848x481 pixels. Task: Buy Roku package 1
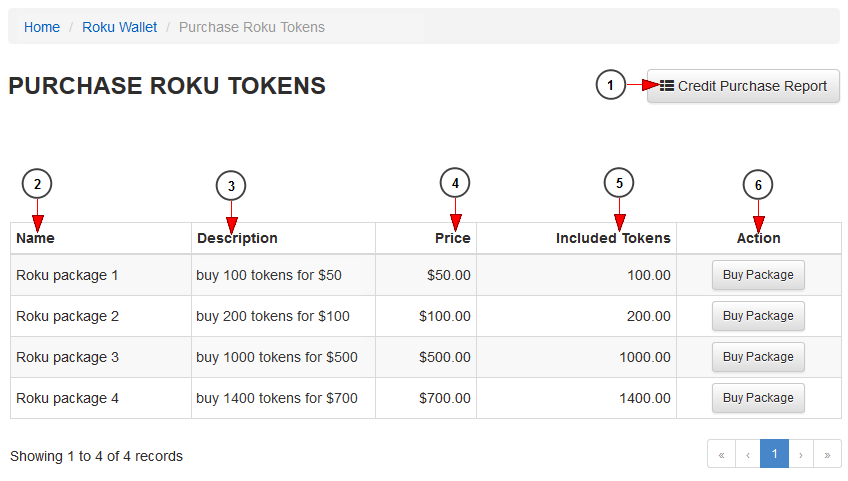click(x=758, y=275)
